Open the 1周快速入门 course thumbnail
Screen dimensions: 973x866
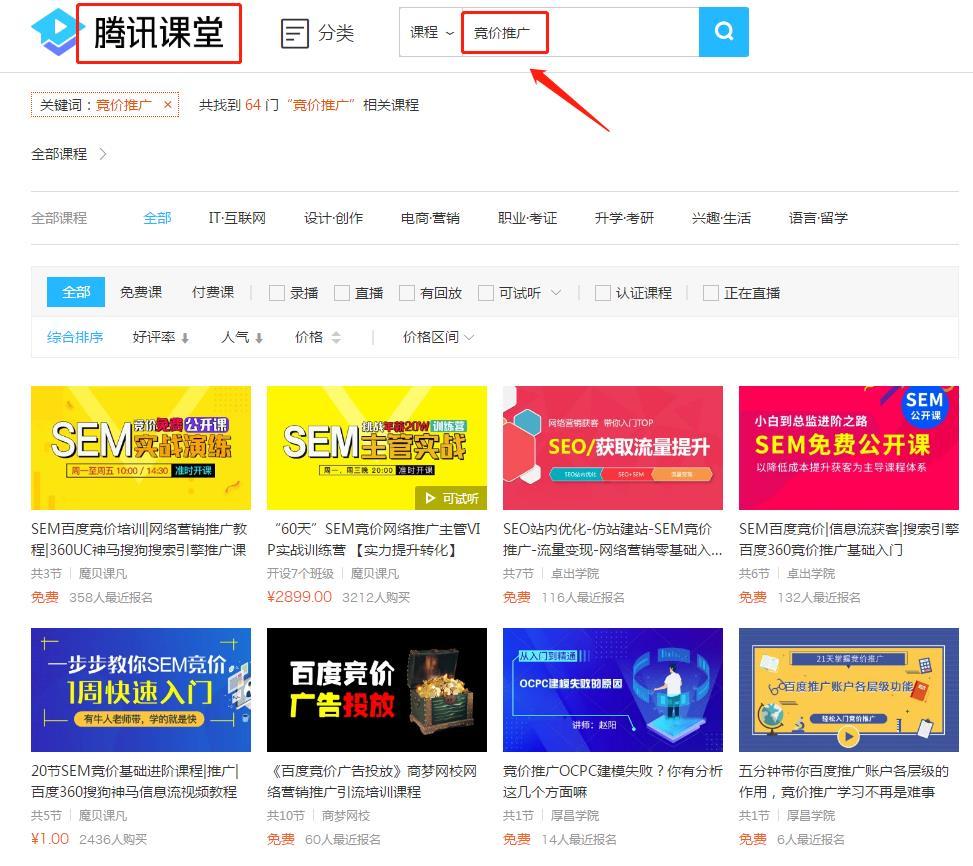[141, 690]
